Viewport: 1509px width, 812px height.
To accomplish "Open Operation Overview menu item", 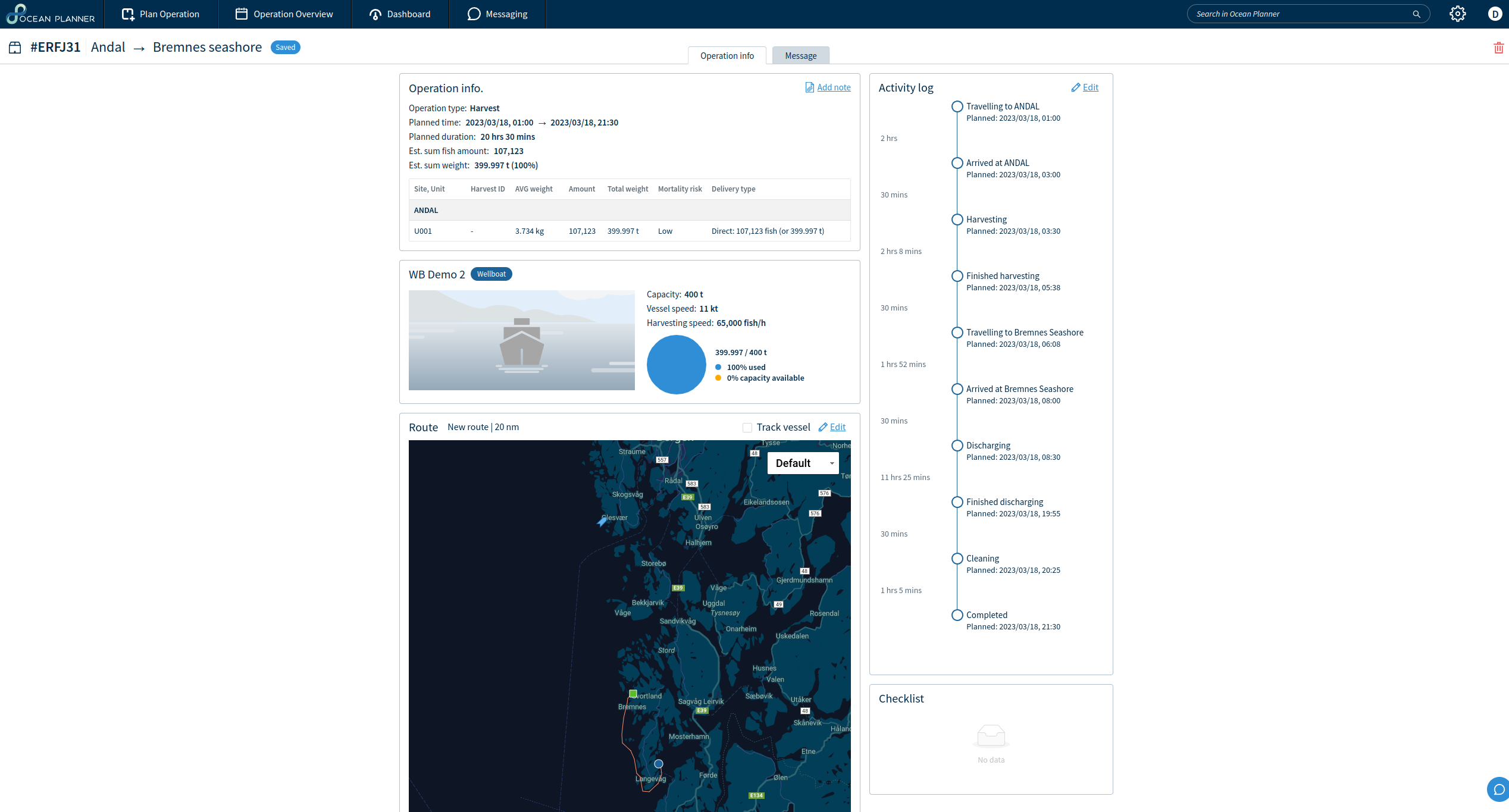I will 284,14.
